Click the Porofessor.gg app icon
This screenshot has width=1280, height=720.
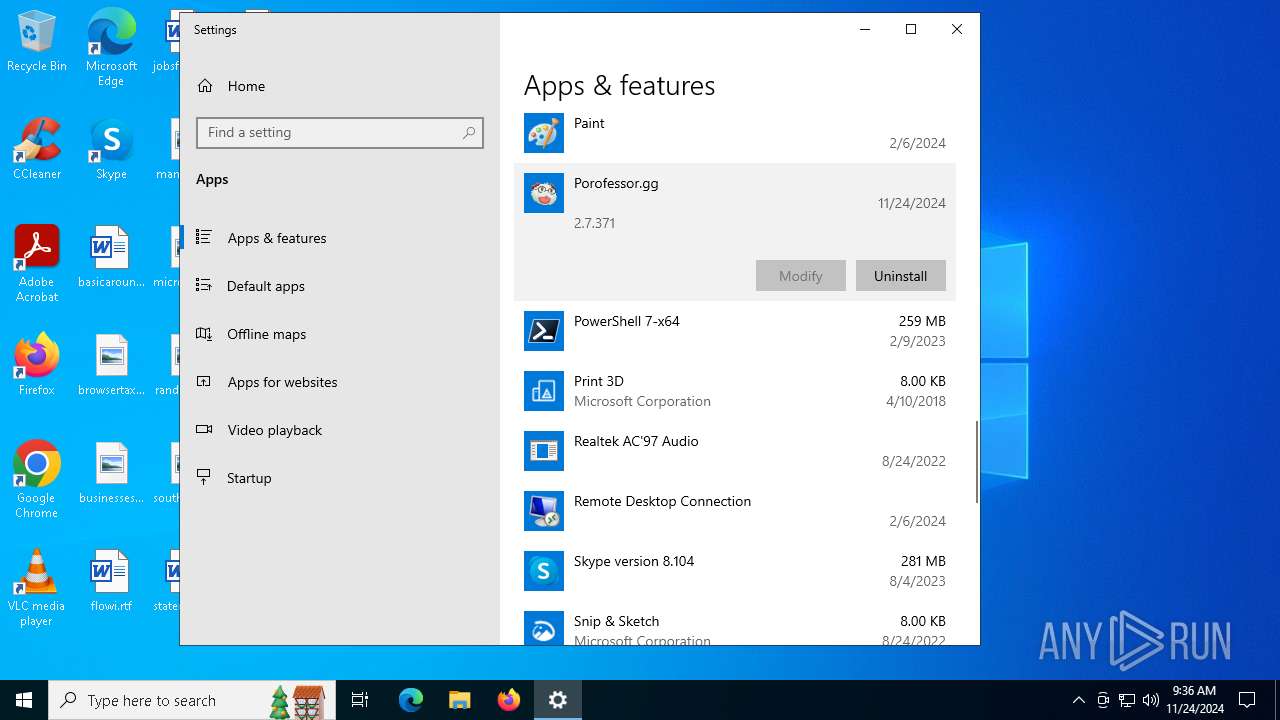tap(544, 193)
